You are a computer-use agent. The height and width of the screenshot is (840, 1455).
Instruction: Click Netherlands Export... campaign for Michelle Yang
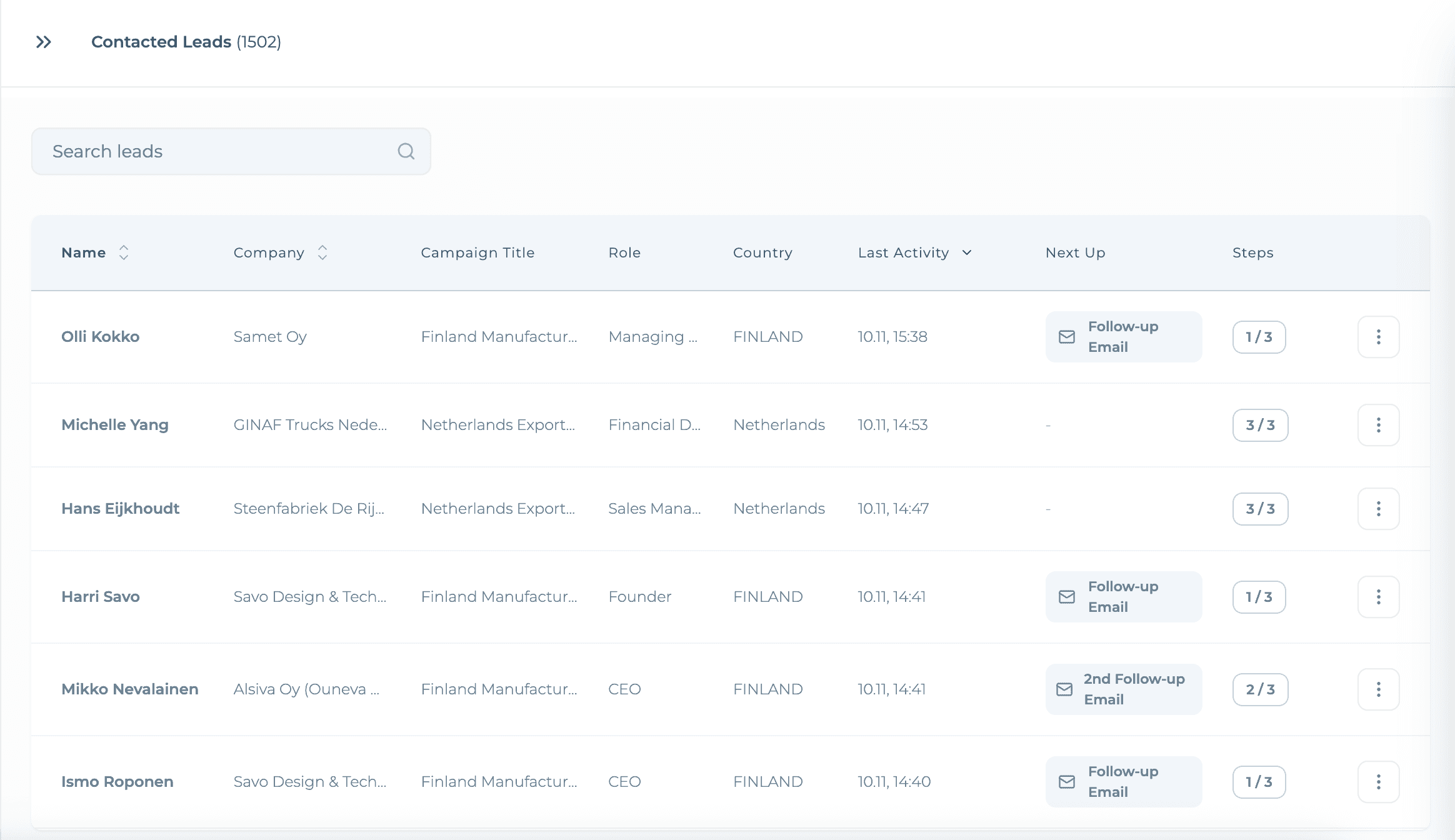click(x=498, y=425)
